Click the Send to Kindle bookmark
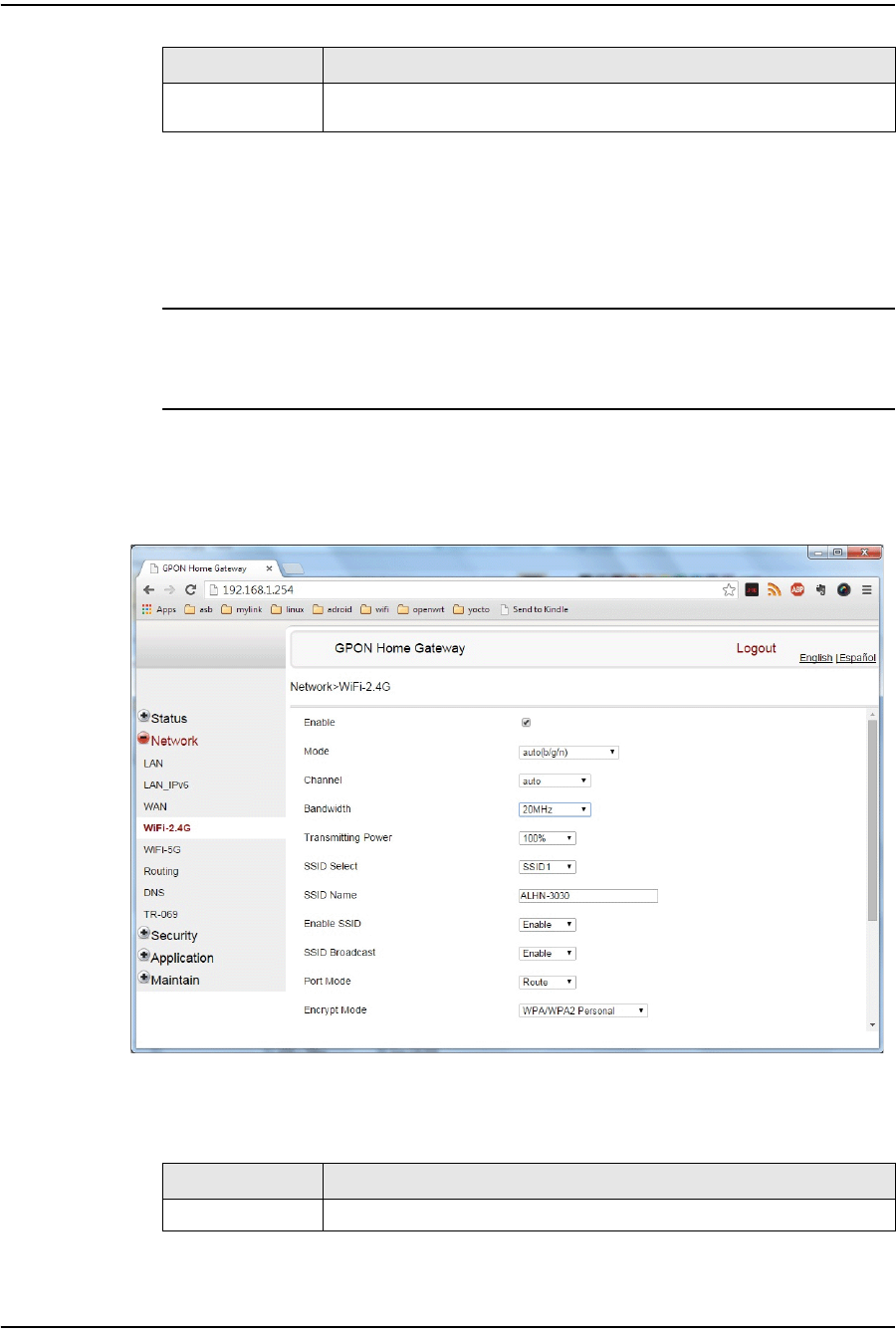This screenshot has height=1337, width=896. click(x=534, y=609)
